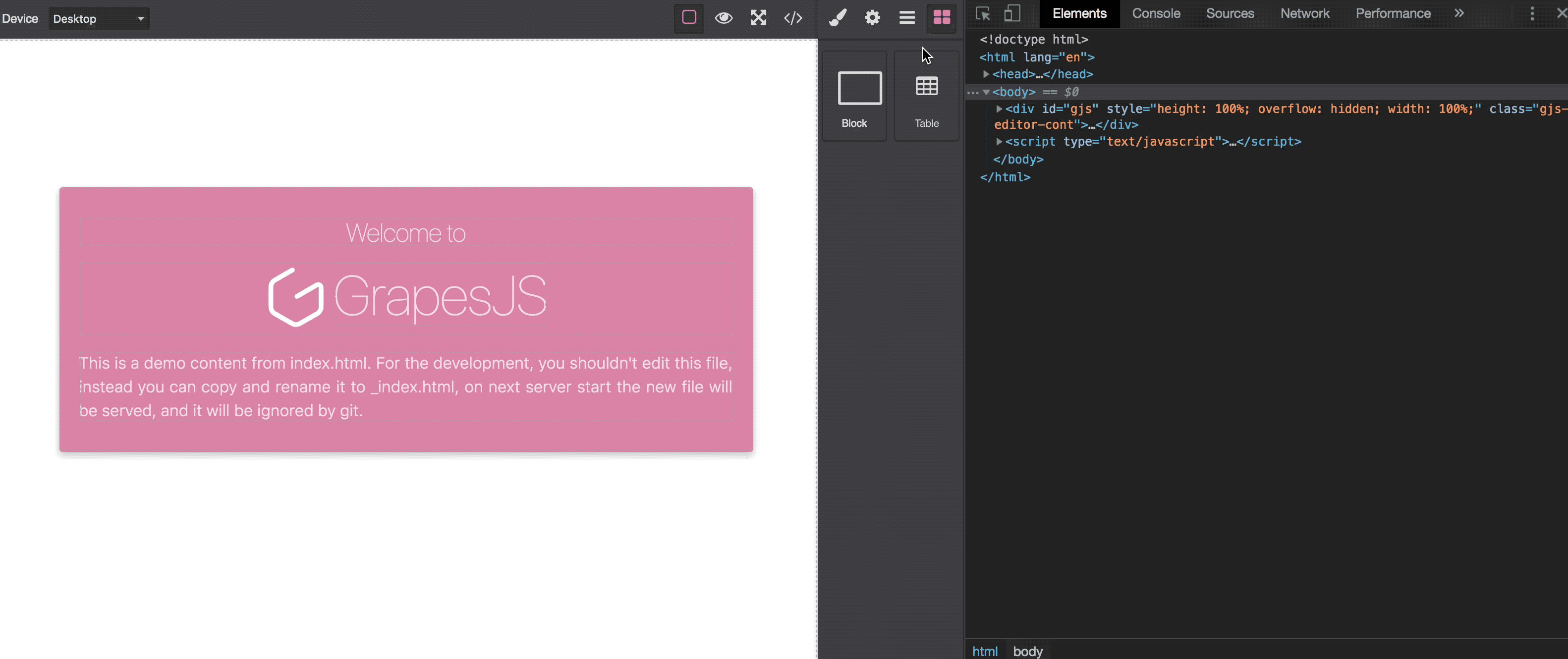Open the traits settings gear icon
Screen dimensions: 1568x659
pos(872,18)
